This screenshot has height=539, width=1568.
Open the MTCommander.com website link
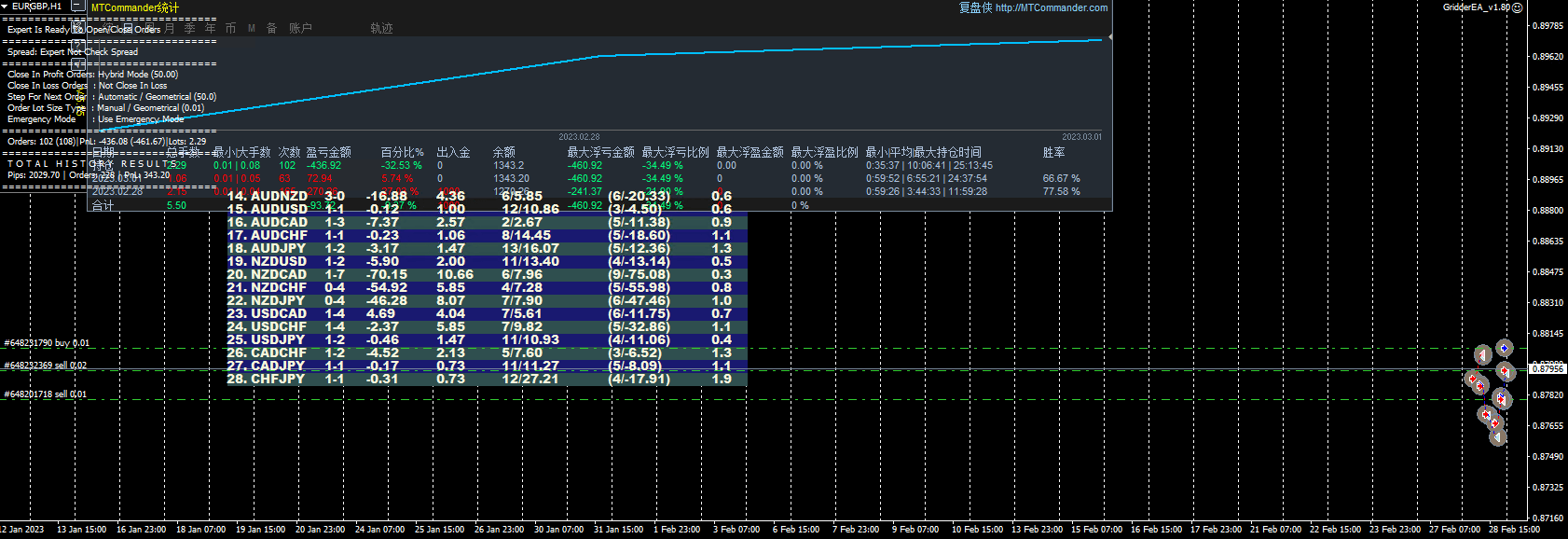point(1051,7)
